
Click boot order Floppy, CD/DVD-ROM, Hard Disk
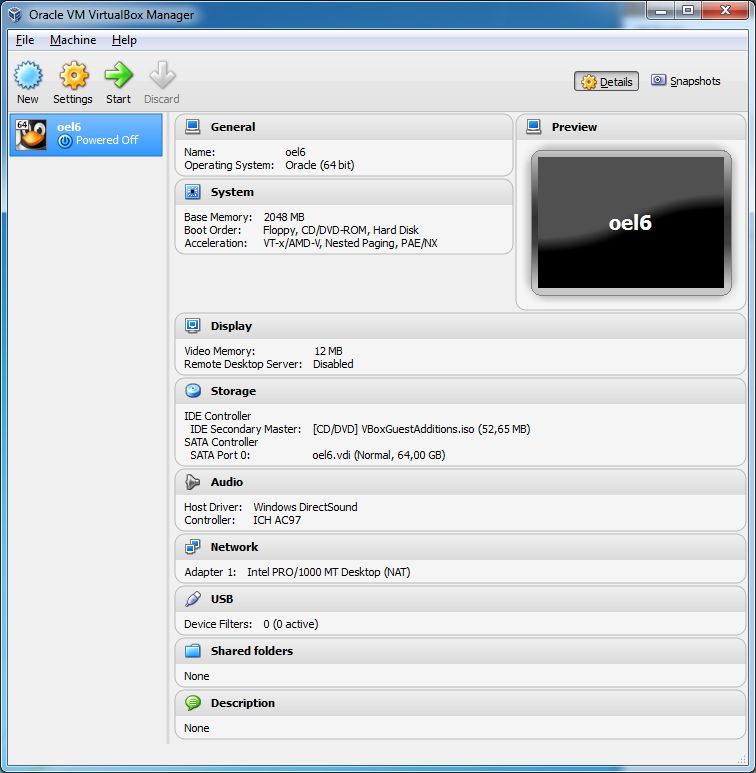pyautogui.click(x=341, y=230)
